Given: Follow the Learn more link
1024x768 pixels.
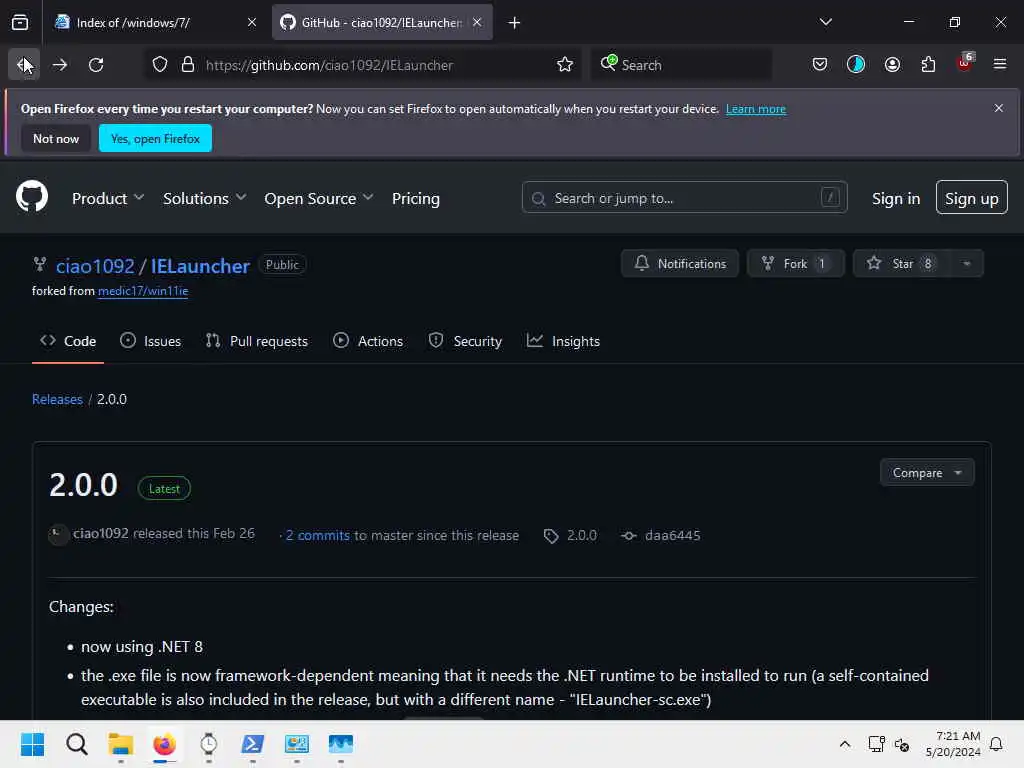Looking at the screenshot, I should 756,109.
